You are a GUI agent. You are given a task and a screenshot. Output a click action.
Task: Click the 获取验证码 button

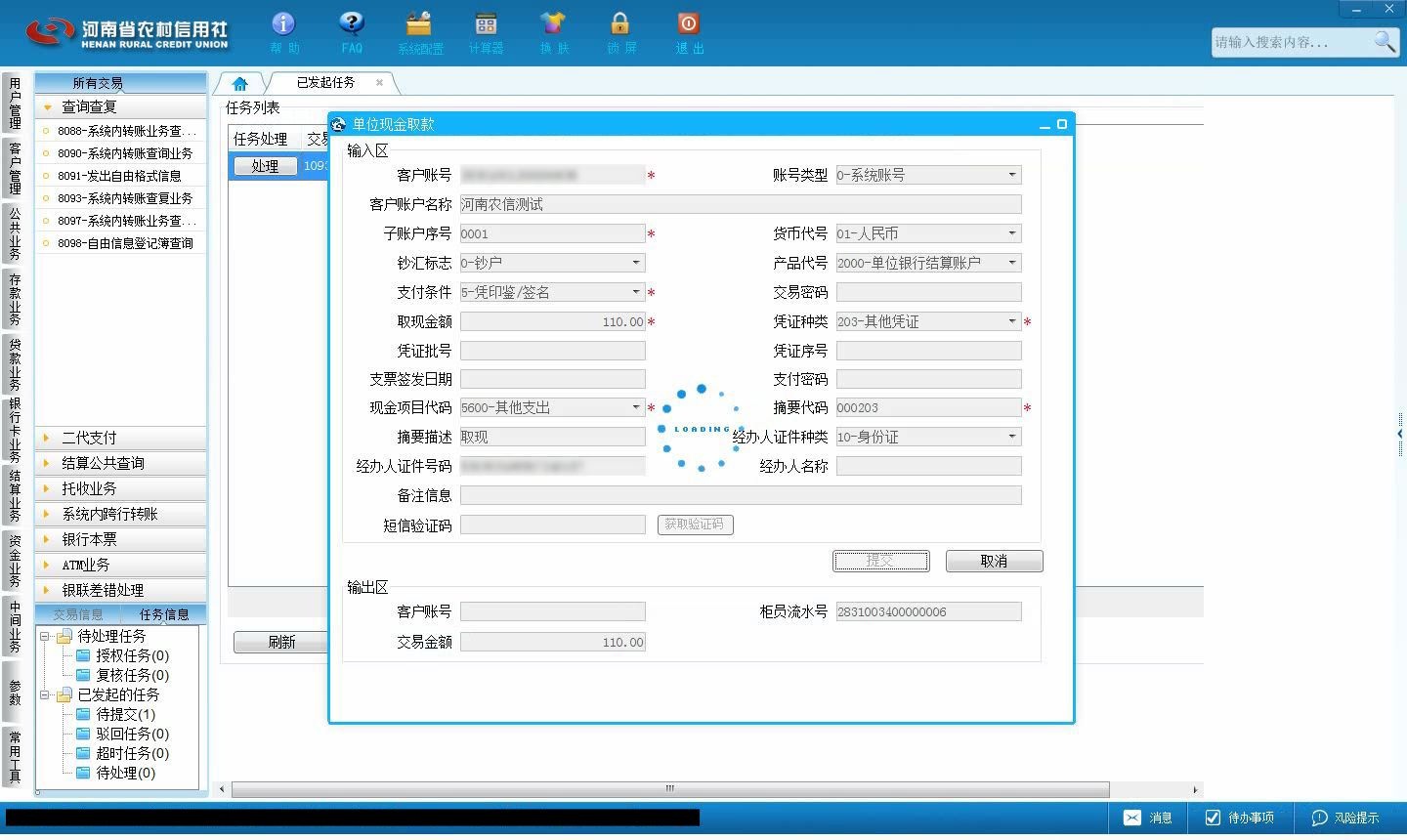[695, 525]
